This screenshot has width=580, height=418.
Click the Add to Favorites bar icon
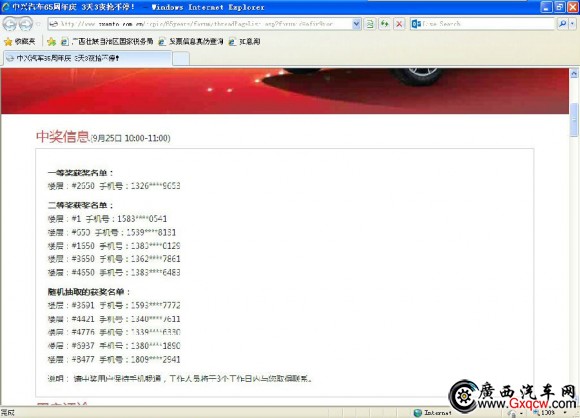(x=51, y=42)
